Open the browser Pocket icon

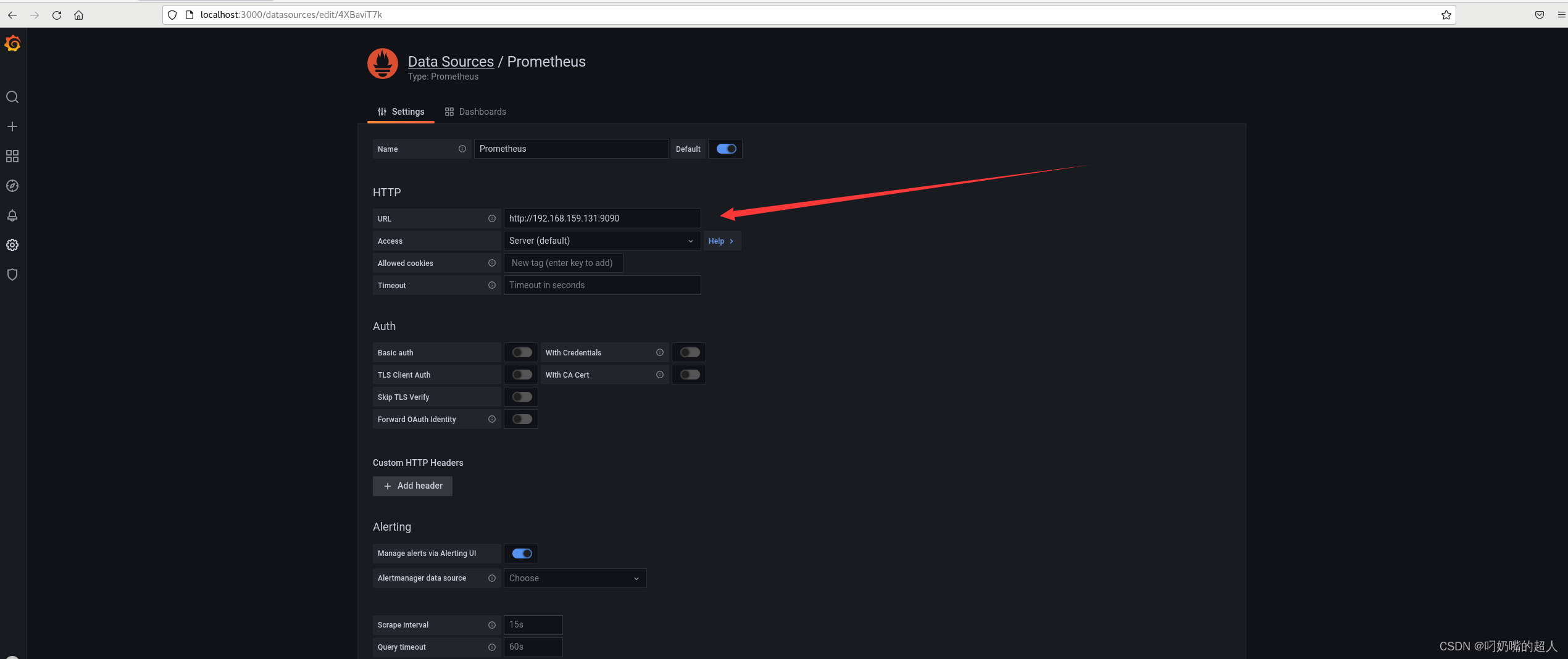[x=1540, y=15]
